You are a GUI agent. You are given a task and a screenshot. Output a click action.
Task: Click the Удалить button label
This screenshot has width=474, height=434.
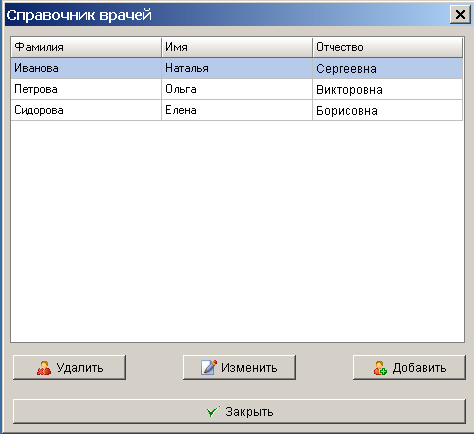[80, 368]
